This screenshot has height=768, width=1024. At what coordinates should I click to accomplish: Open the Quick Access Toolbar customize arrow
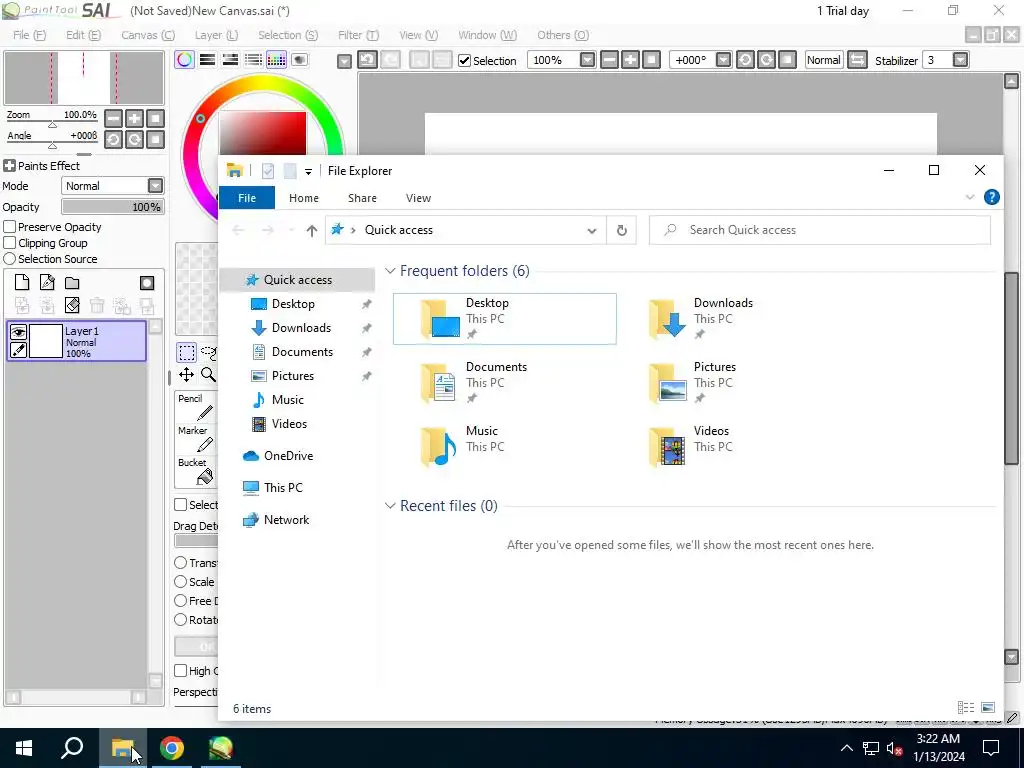coord(308,172)
